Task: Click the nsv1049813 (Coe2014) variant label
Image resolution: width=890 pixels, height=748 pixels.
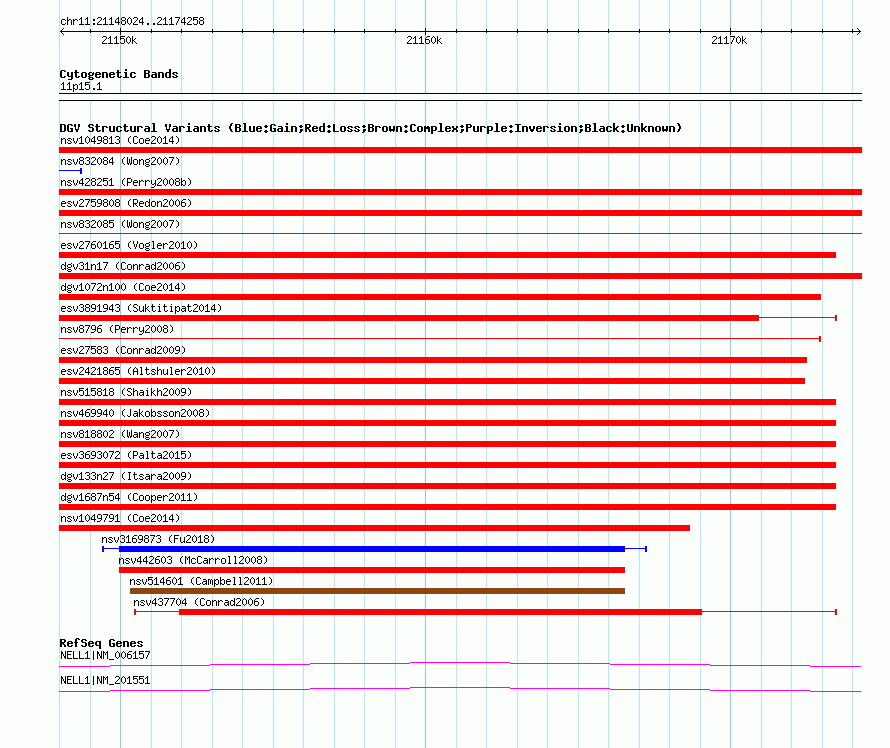Action: 120,140
